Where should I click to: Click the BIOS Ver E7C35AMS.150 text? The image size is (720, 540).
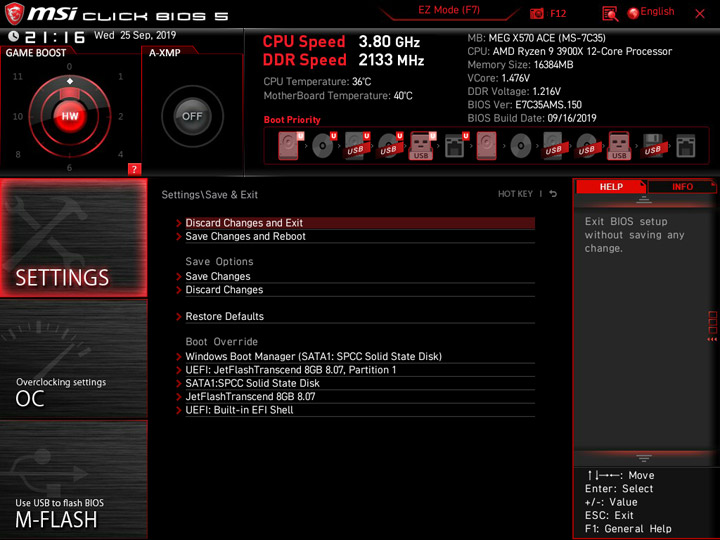click(x=524, y=105)
